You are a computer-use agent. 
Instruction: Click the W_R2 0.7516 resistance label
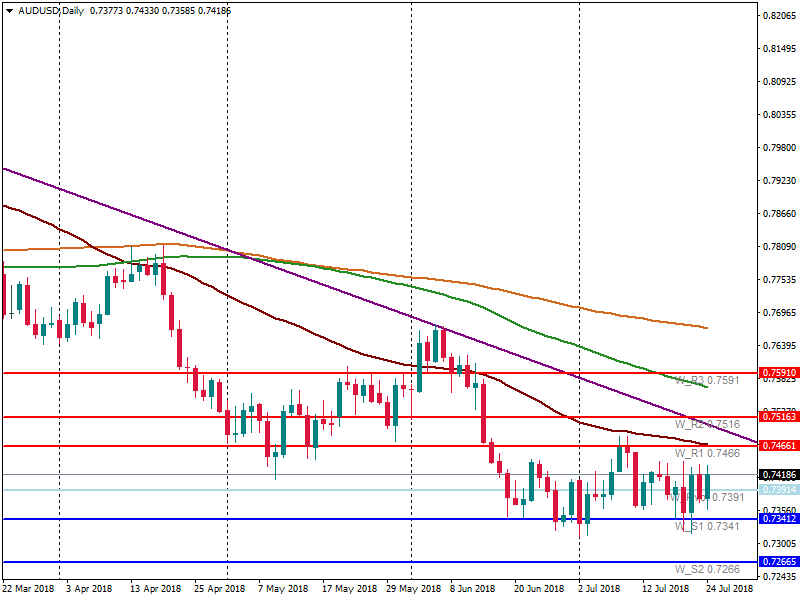(x=706, y=424)
